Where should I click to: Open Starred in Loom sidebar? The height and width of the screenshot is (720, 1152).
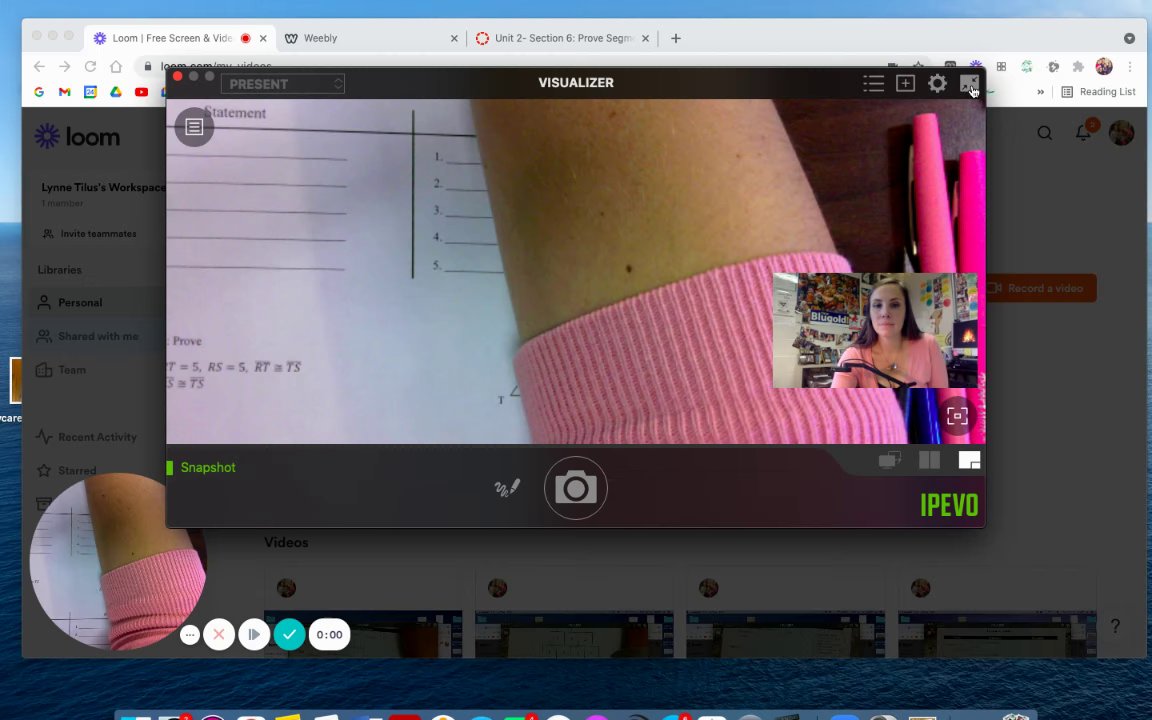point(67,470)
